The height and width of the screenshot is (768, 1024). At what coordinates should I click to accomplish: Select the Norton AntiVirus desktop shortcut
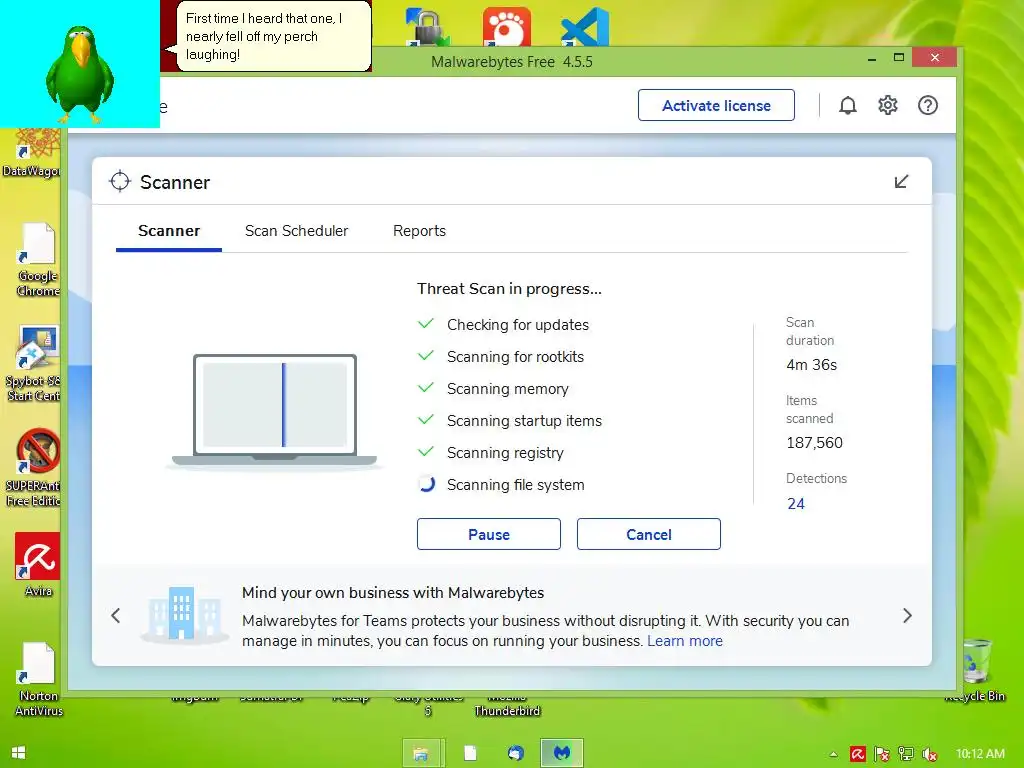coord(38,679)
